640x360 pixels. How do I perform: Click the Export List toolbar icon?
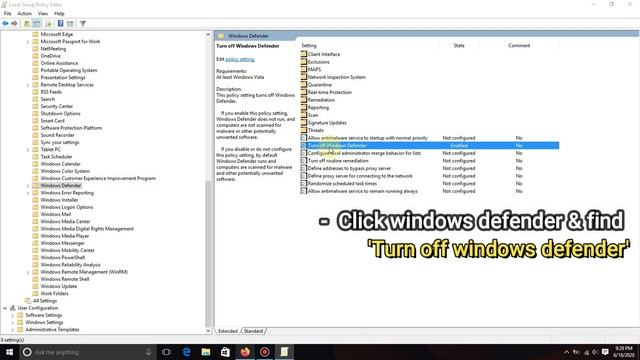pos(49,24)
